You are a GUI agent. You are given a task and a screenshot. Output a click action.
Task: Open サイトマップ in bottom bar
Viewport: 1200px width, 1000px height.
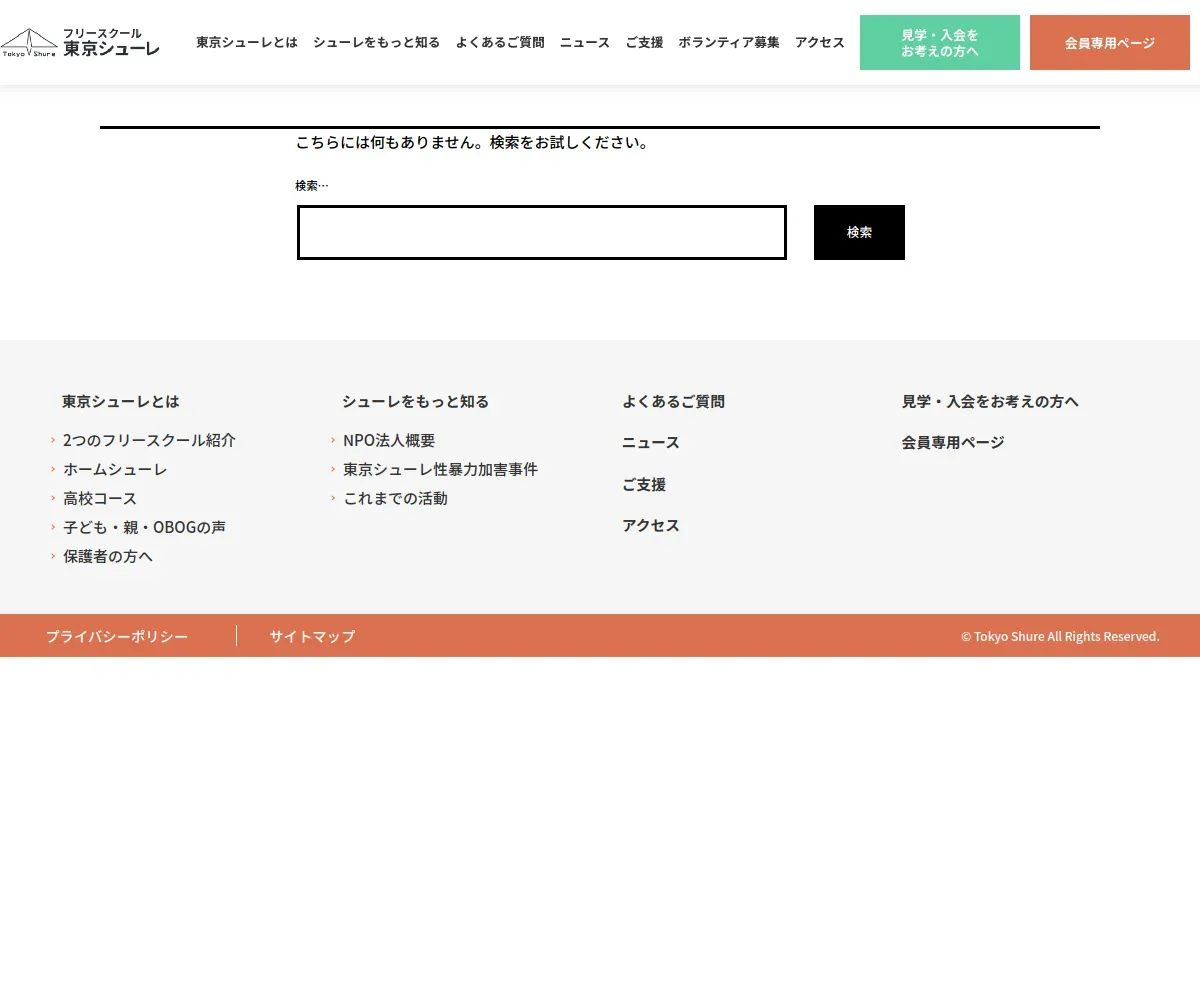312,636
